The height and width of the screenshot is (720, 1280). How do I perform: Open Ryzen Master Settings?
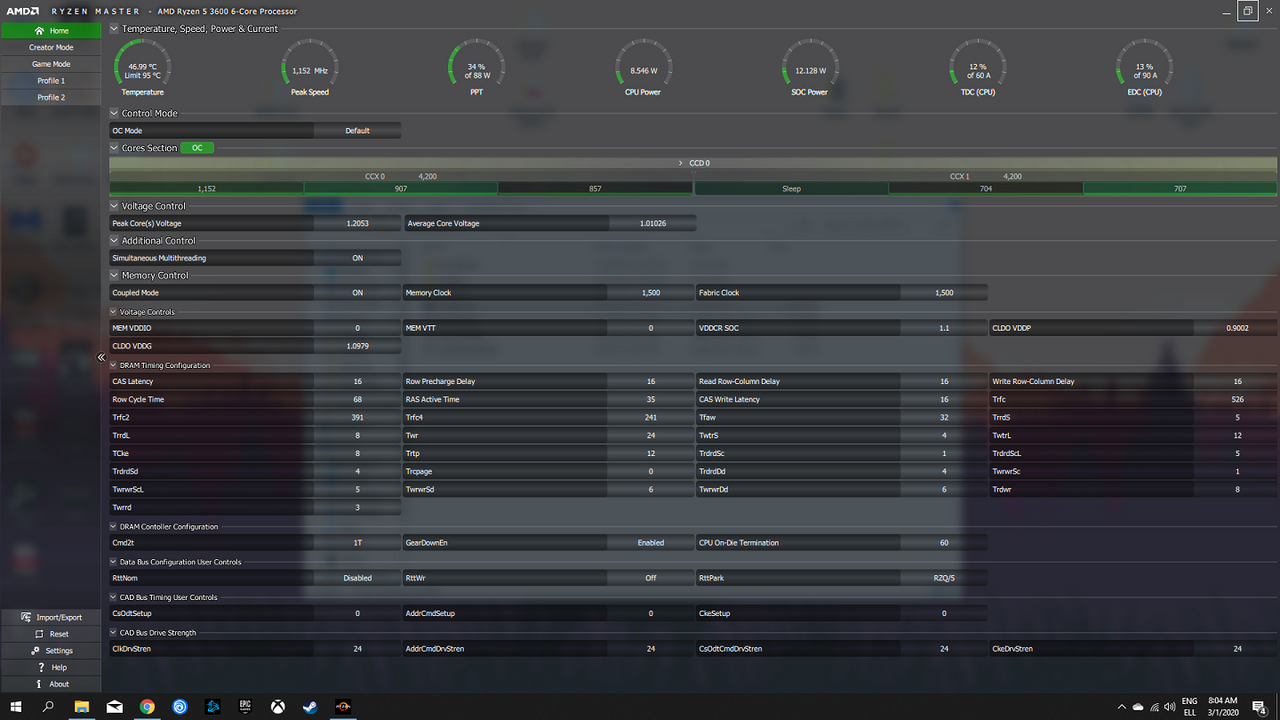[51, 651]
